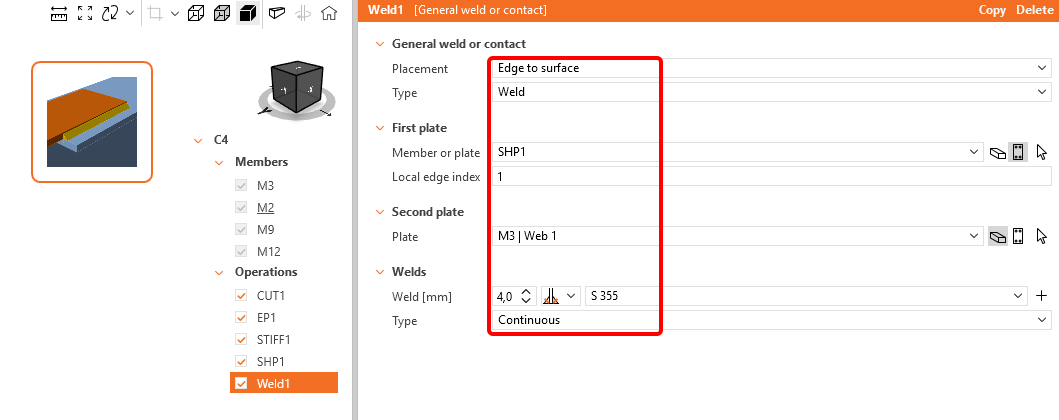The width and height of the screenshot is (1059, 420).
Task: Toggle the STIFF1 operation checkbox
Action: [241, 340]
